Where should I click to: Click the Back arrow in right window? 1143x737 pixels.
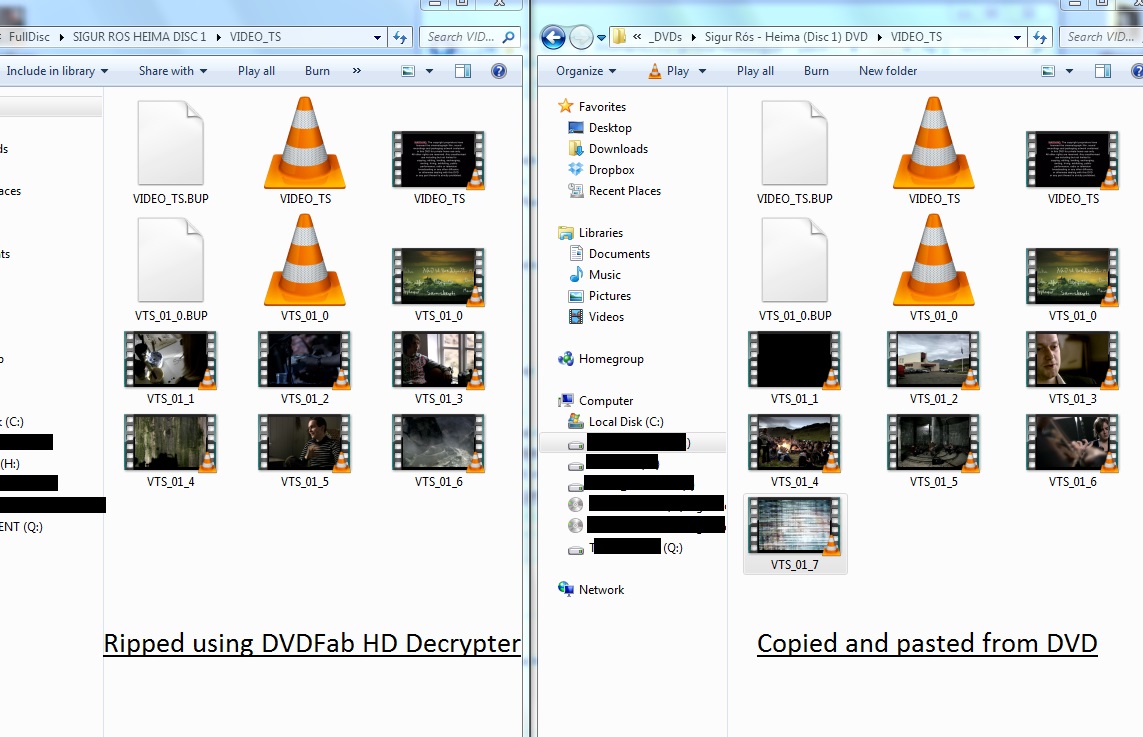pos(553,36)
